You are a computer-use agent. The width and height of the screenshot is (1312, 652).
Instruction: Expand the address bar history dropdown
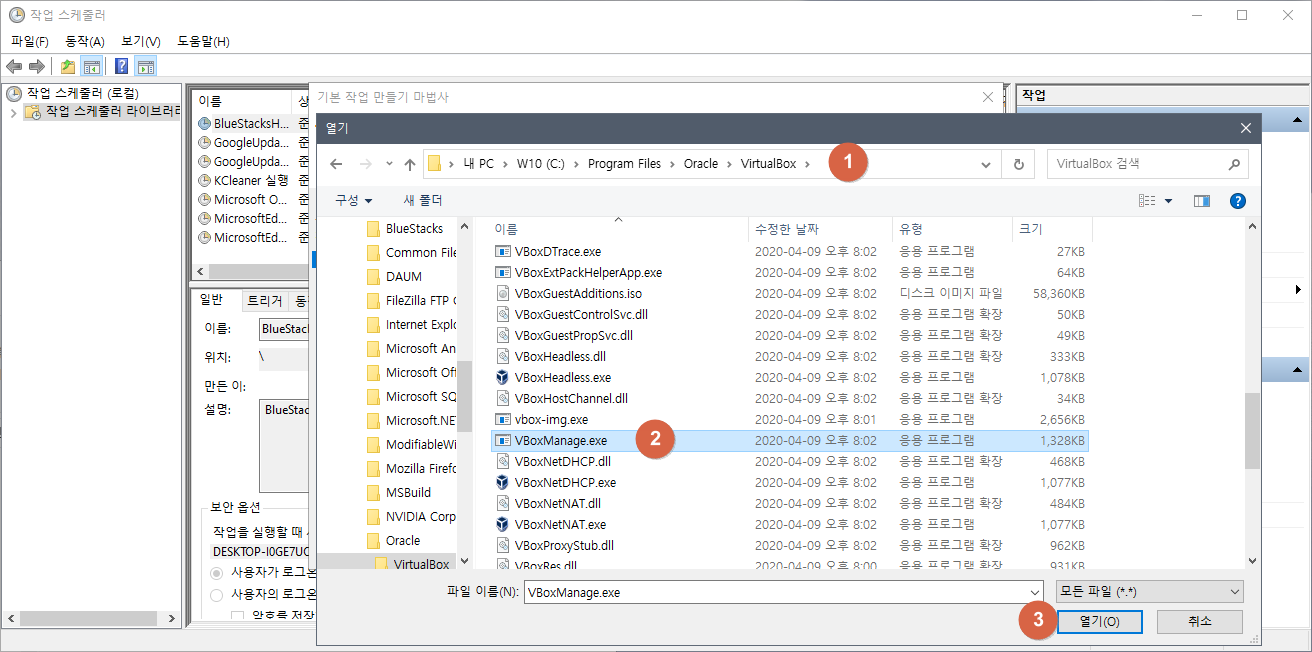[987, 164]
